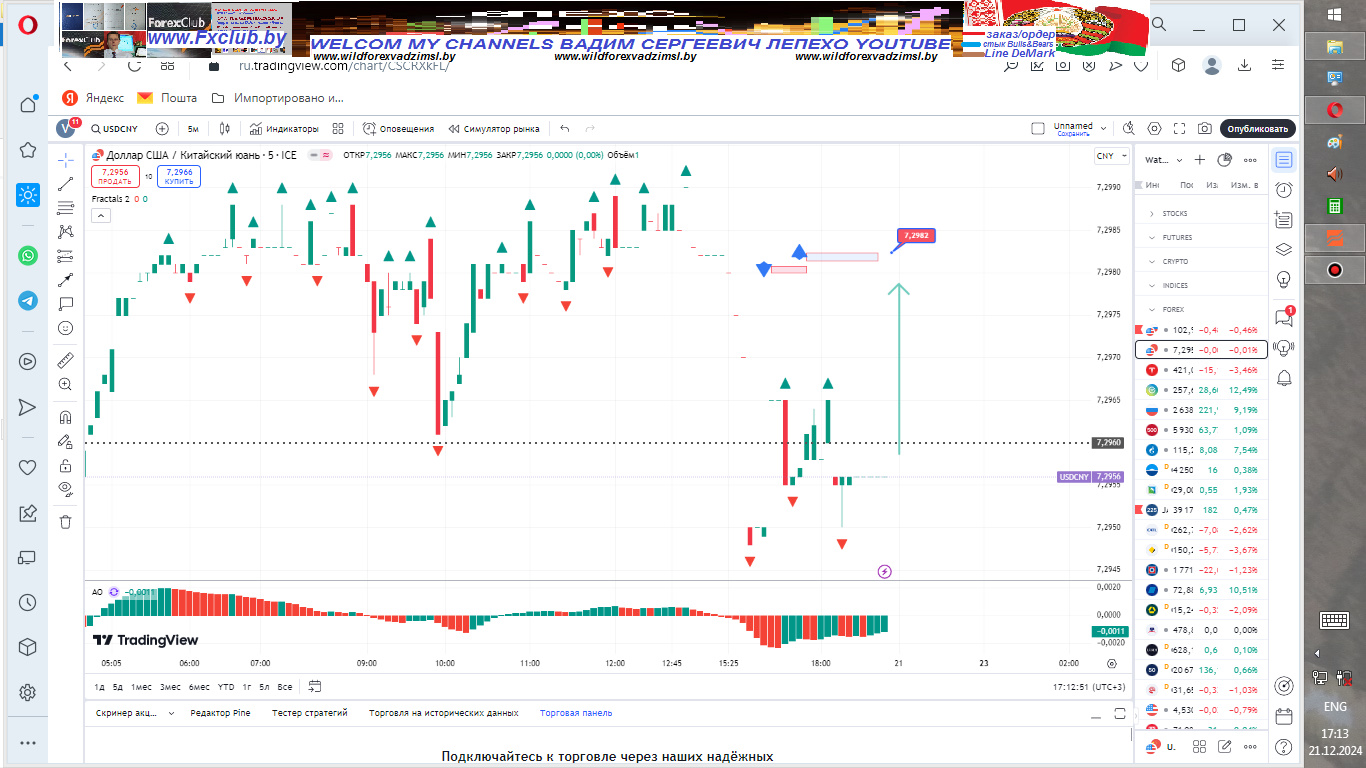The width and height of the screenshot is (1366, 768).
Task: Open the go-to-date calendar icon
Action: coord(315,687)
